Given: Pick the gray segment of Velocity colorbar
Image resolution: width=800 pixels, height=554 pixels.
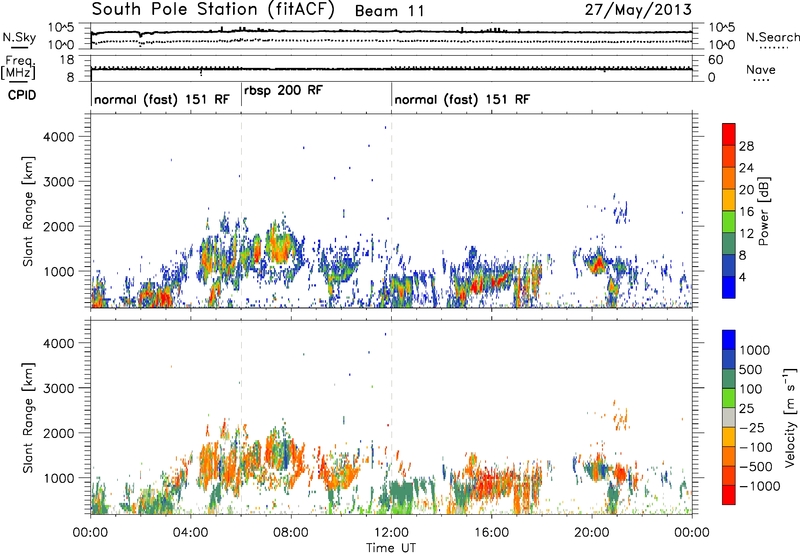Looking at the screenshot, I should pyautogui.click(x=729, y=417).
